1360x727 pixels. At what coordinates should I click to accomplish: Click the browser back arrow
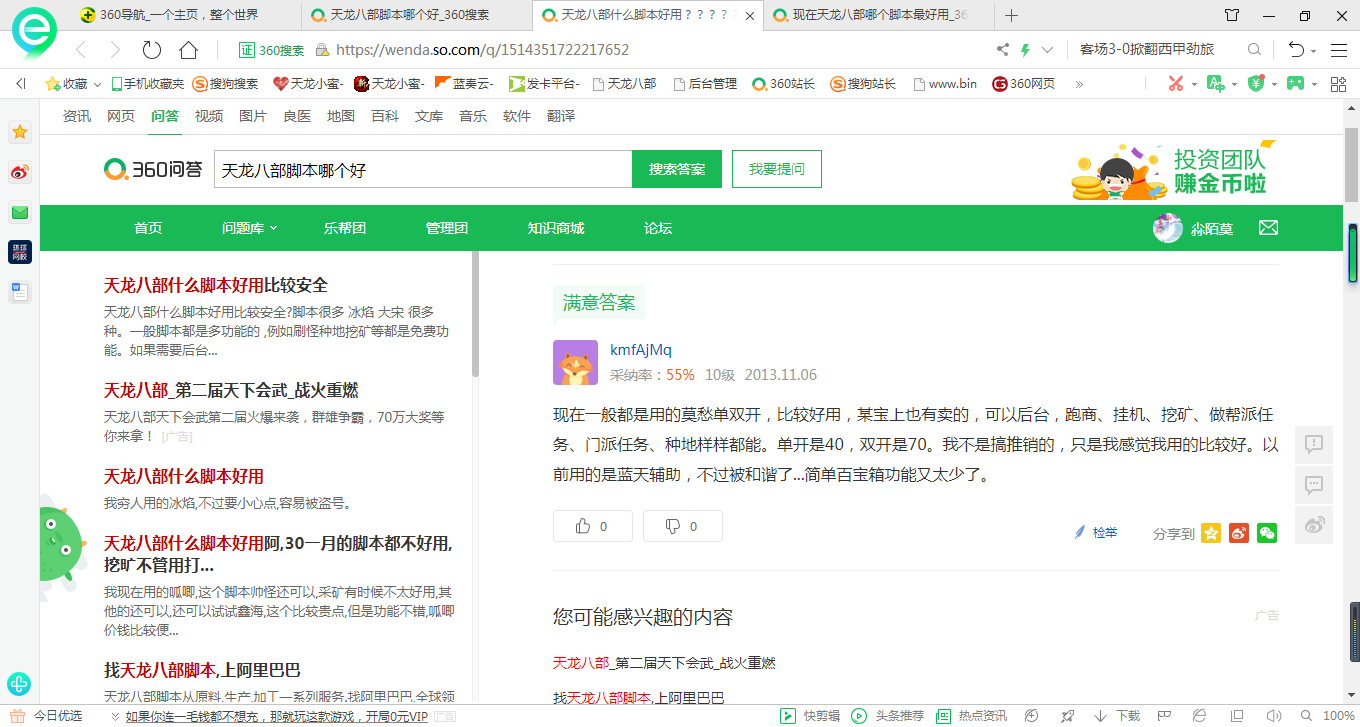[x=81, y=50]
